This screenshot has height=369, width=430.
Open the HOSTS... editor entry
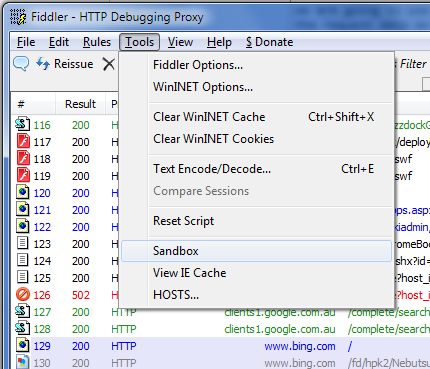[257, 295]
